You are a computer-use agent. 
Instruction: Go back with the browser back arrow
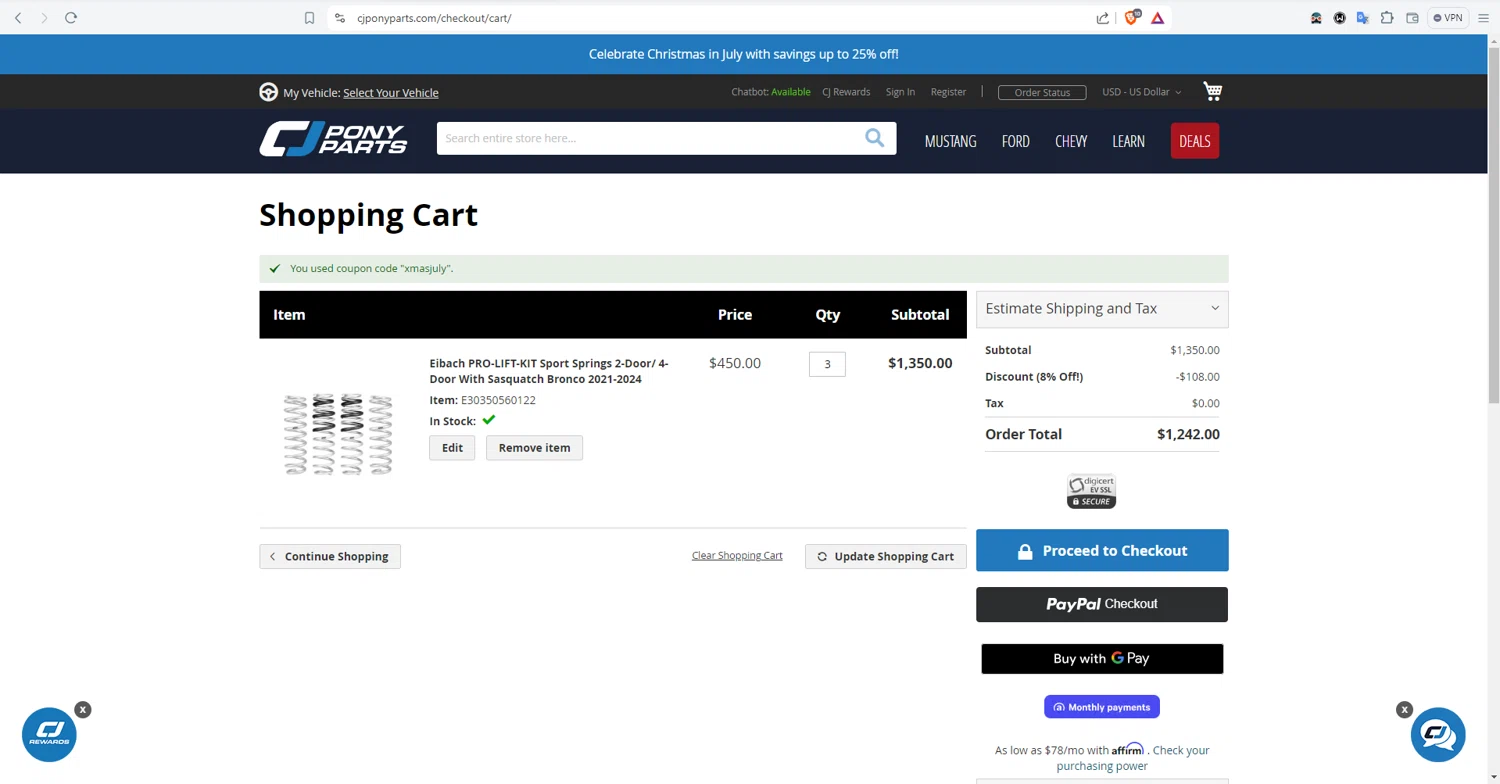click(x=18, y=18)
